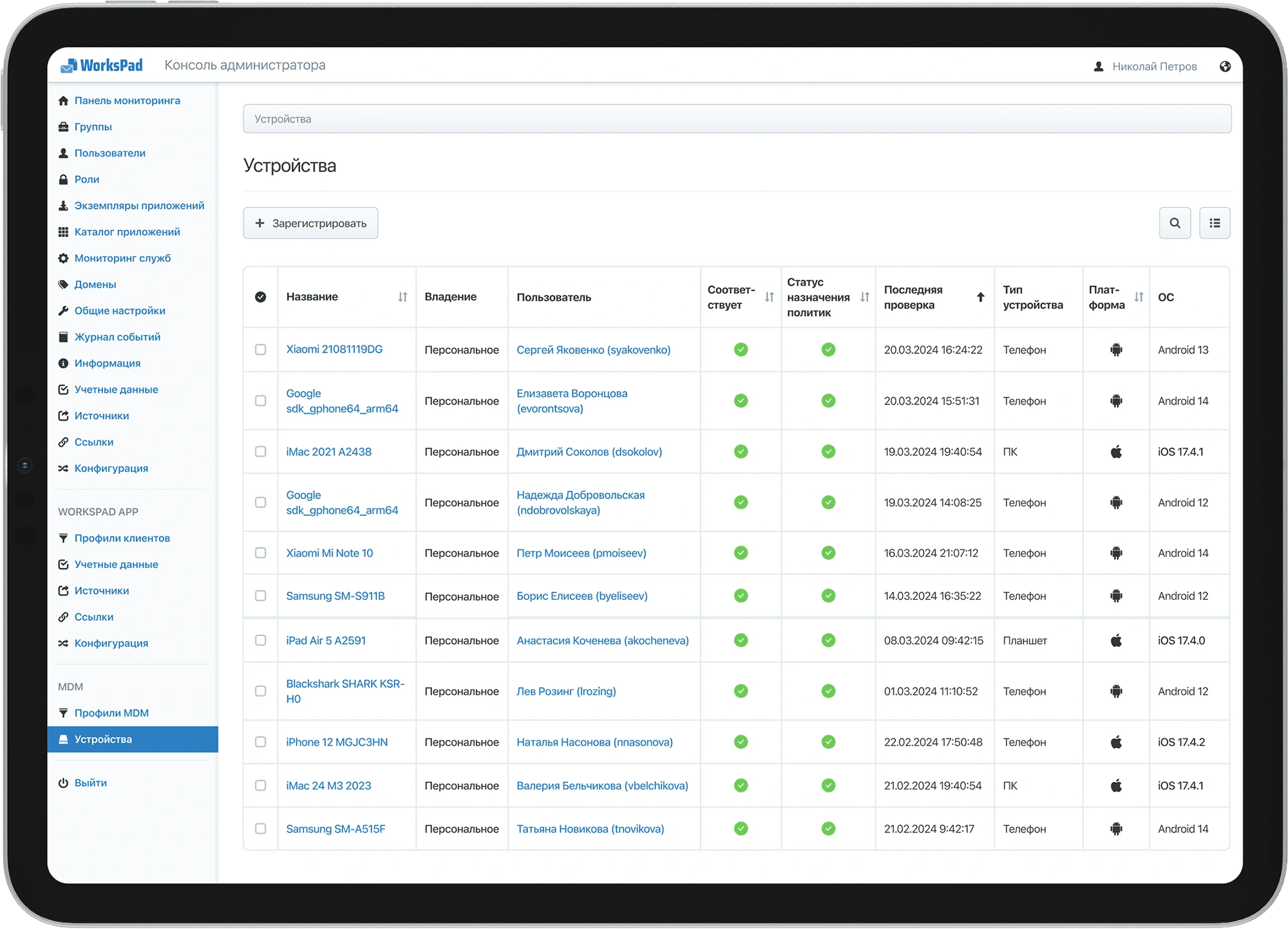Sort by Соответствует column arrows
The height and width of the screenshot is (929, 1288).
pos(769,297)
